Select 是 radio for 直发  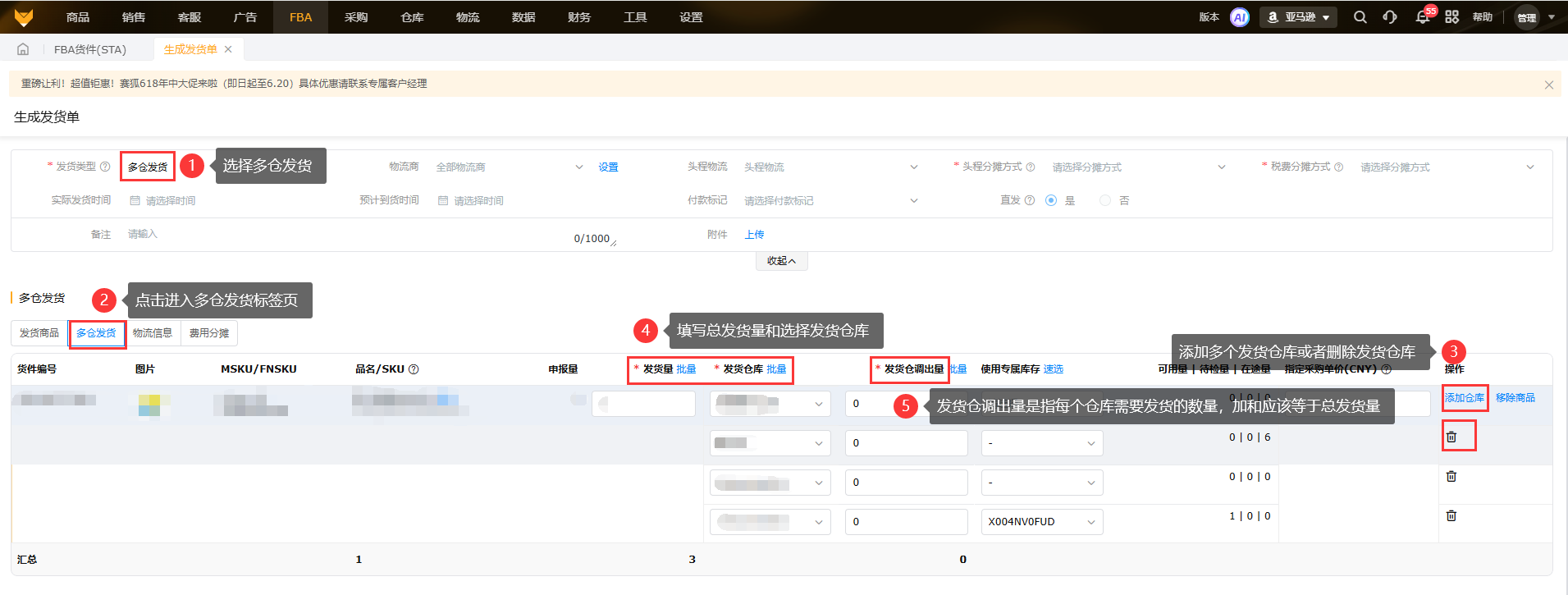click(x=1051, y=200)
